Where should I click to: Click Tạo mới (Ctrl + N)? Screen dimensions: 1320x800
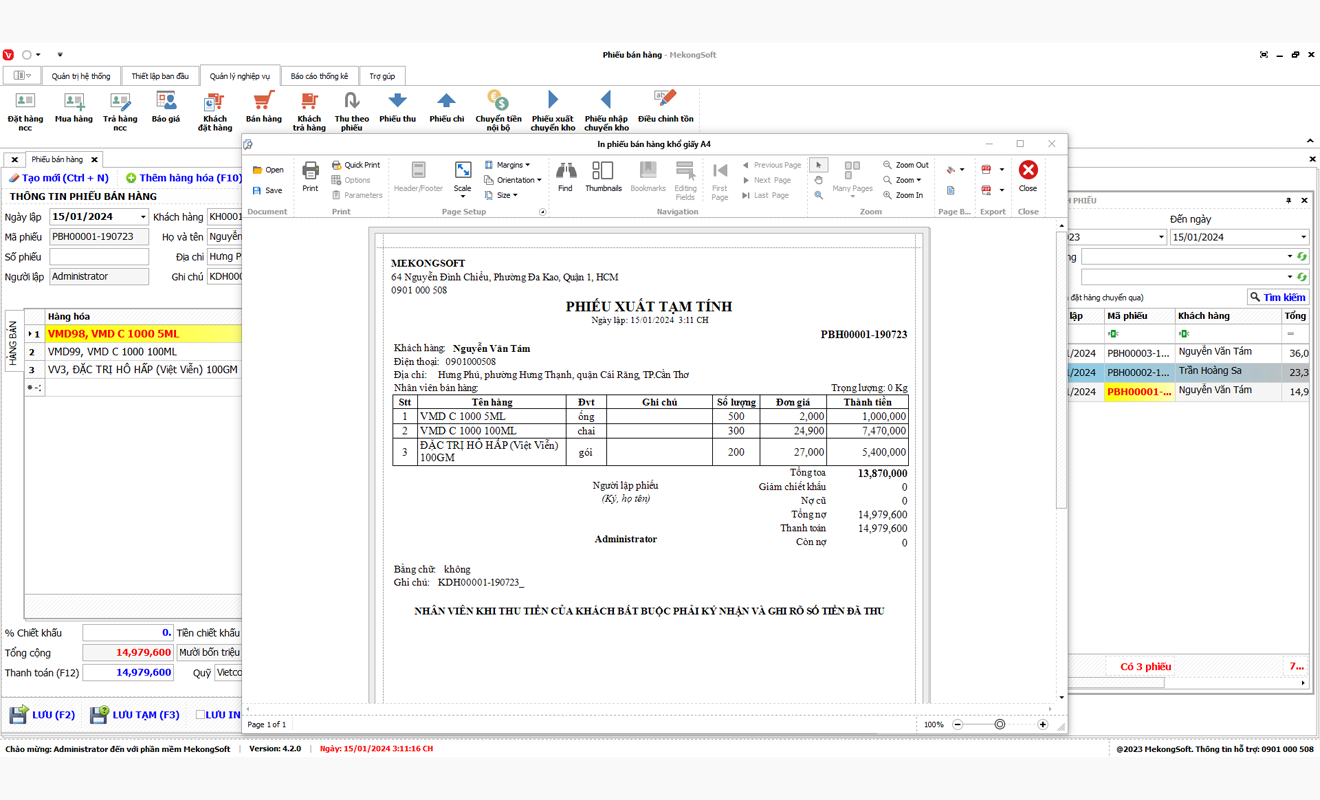coord(58,178)
